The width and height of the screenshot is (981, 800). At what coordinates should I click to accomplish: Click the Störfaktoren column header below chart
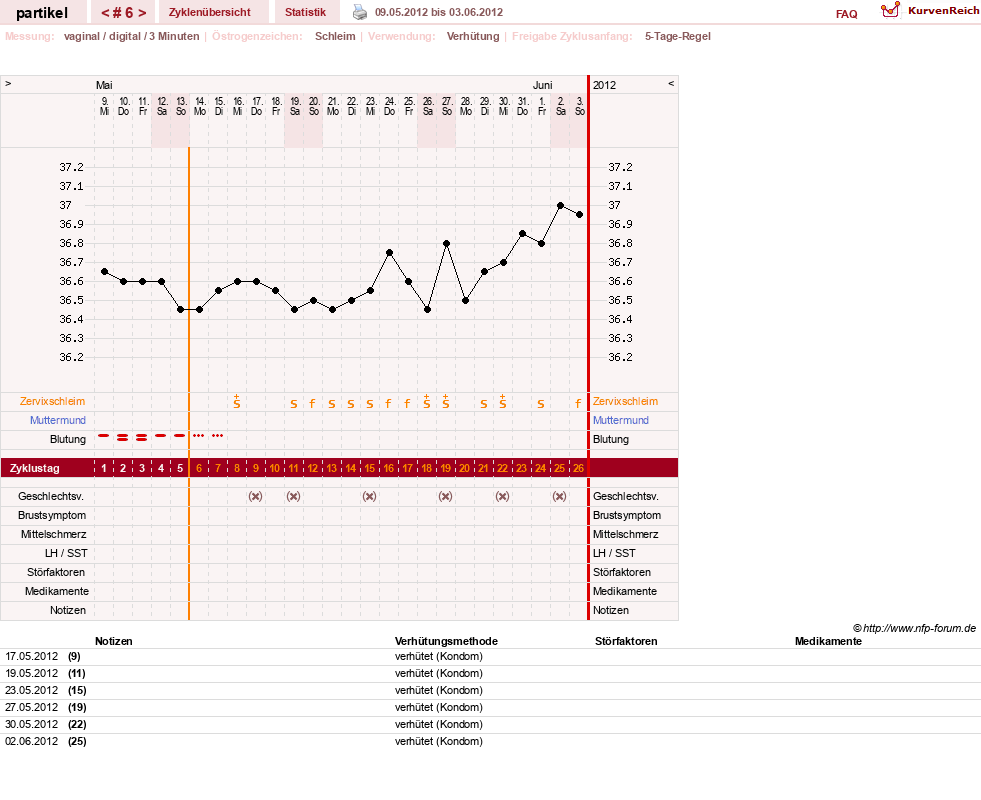pos(626,641)
